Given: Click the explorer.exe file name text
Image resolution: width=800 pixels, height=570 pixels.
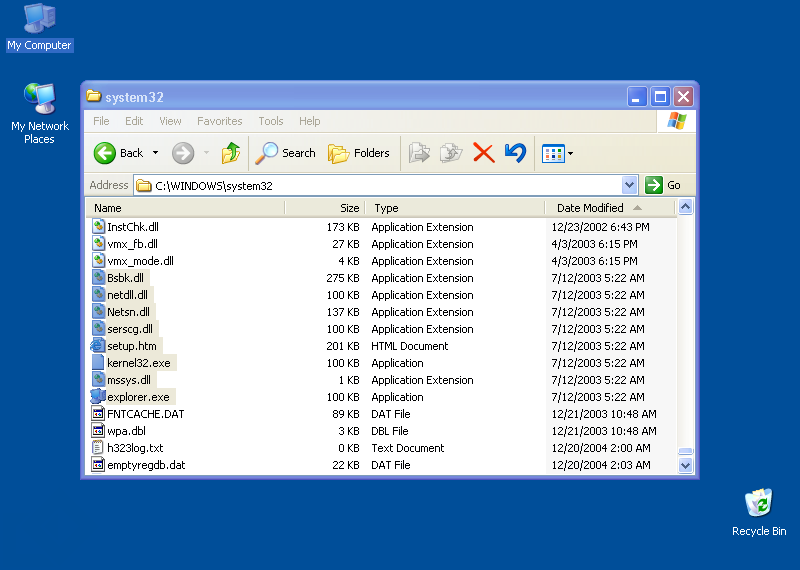Looking at the screenshot, I should tap(138, 397).
